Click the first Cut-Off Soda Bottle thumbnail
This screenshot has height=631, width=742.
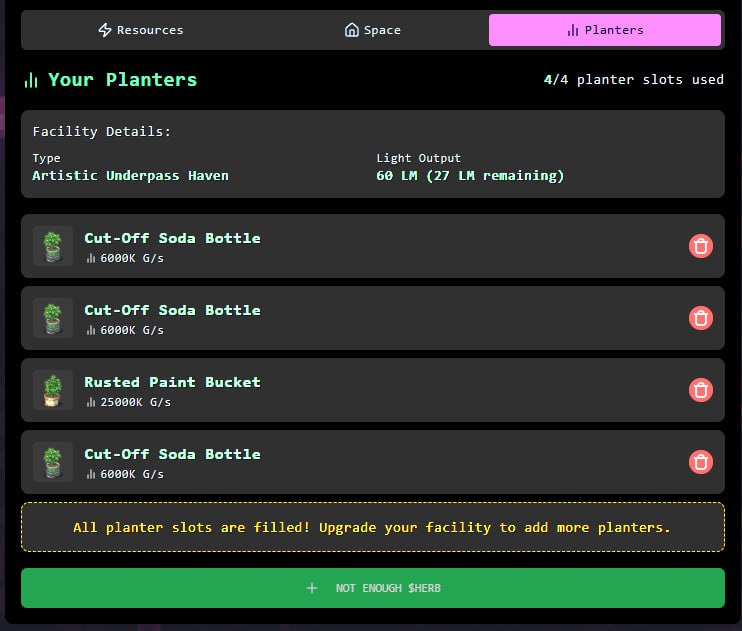tap(52, 246)
